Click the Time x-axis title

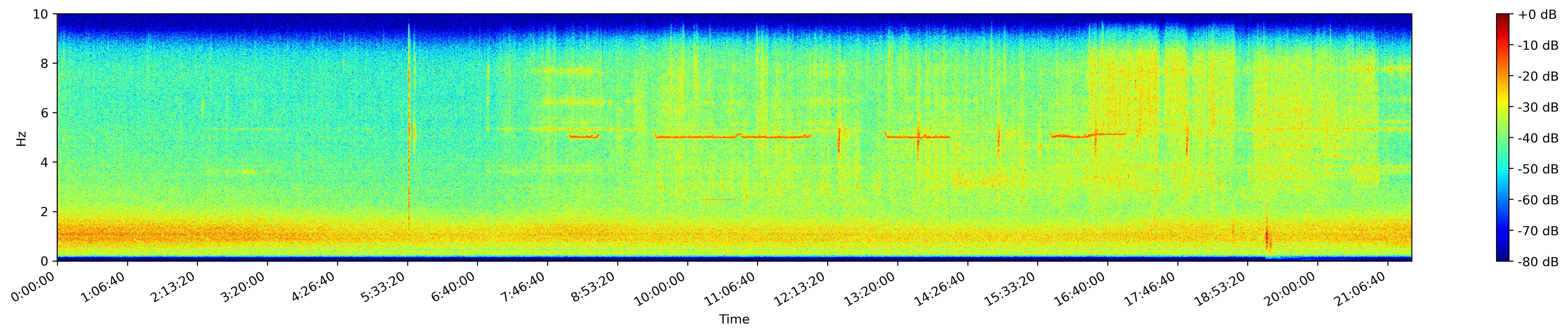[x=734, y=320]
